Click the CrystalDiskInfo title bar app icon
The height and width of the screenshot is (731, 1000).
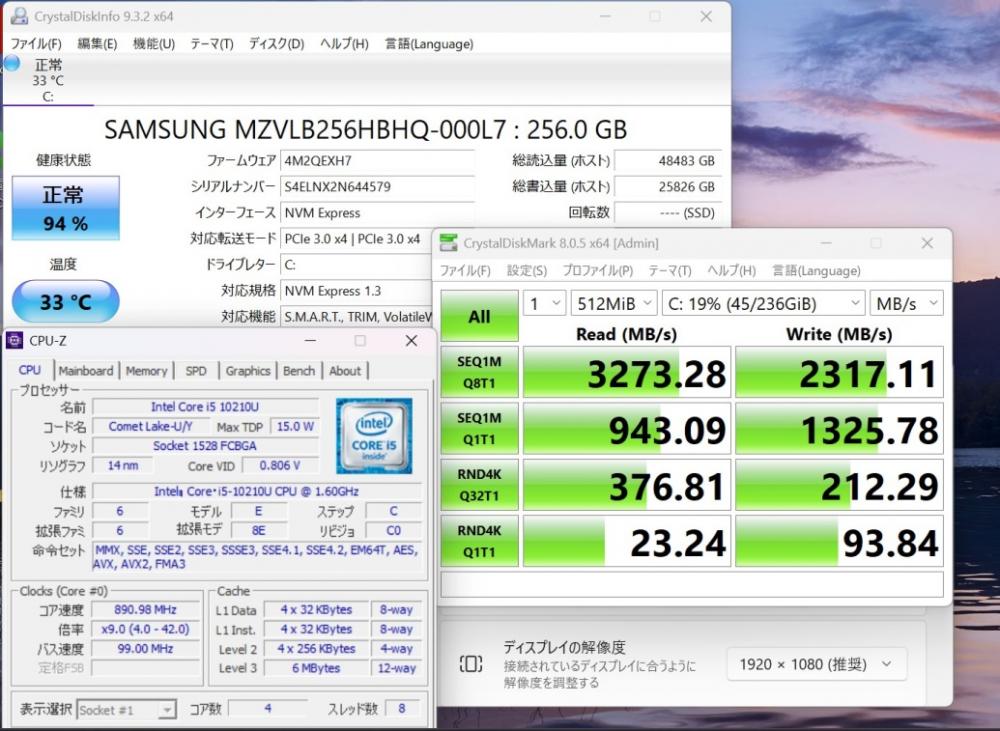(20, 16)
